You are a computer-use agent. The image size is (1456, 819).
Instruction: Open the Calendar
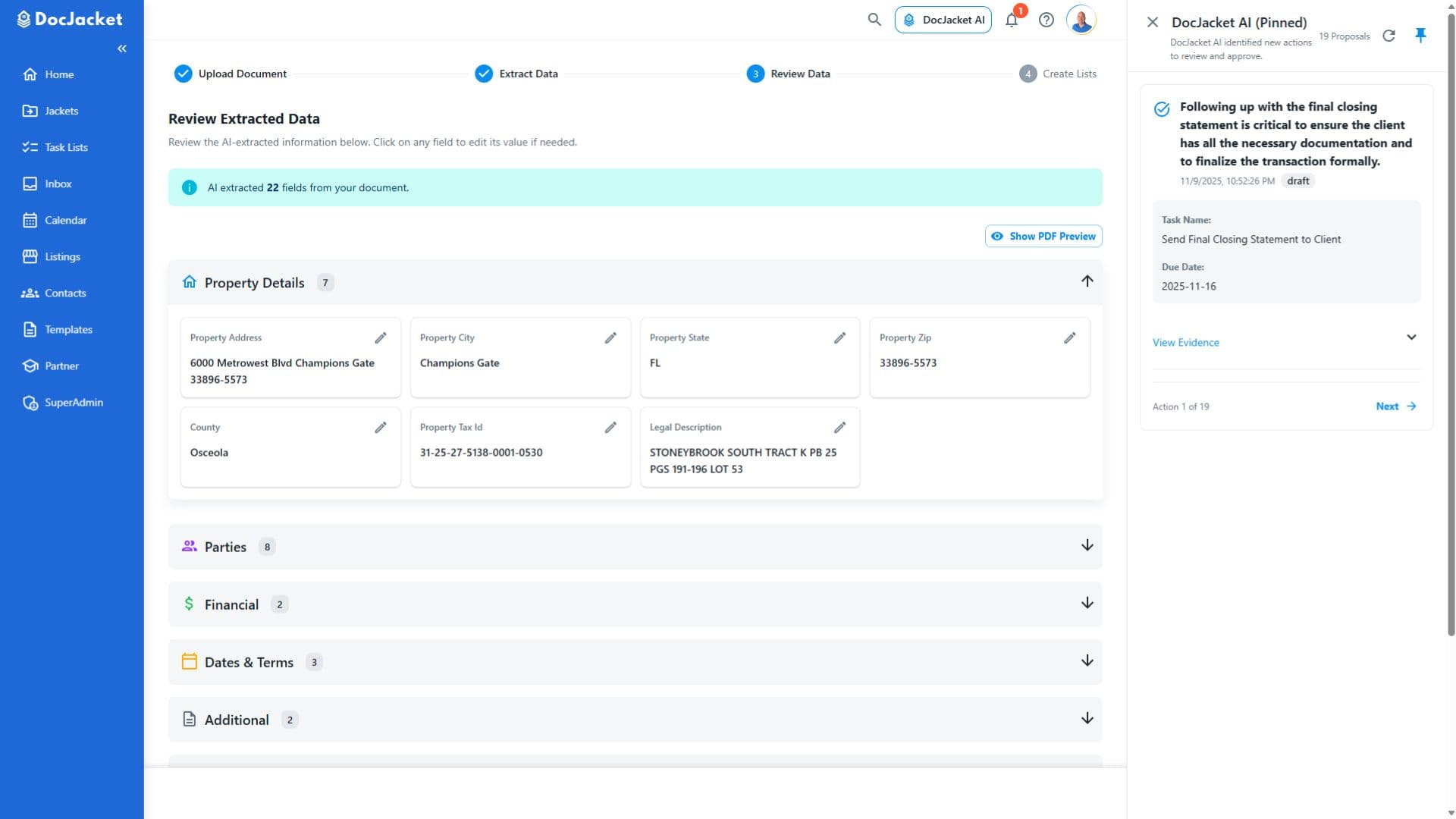pos(66,220)
